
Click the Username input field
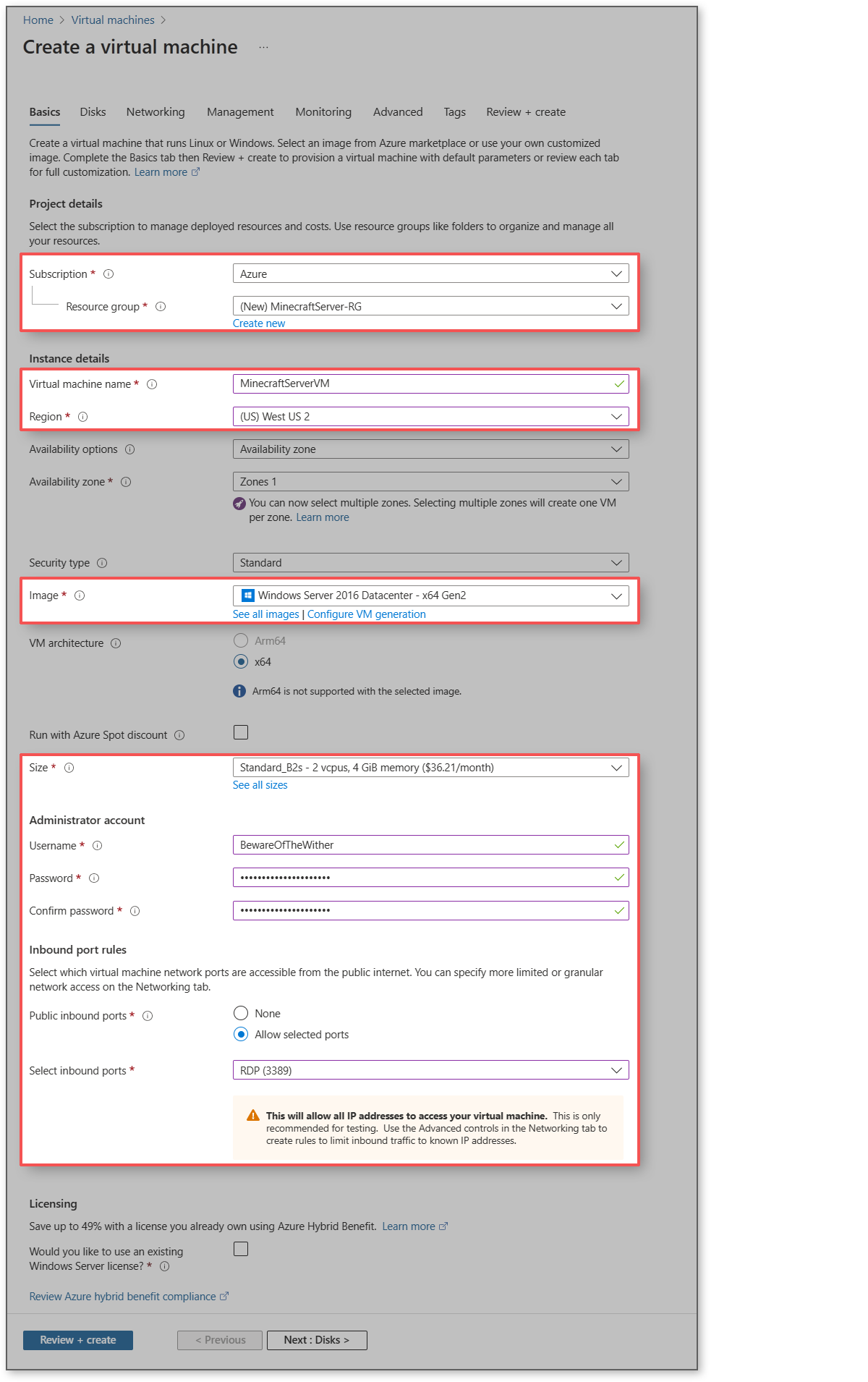tap(431, 845)
